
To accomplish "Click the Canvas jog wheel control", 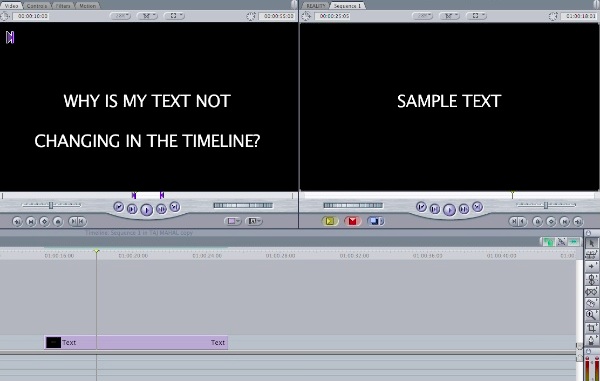I will point(353,205).
